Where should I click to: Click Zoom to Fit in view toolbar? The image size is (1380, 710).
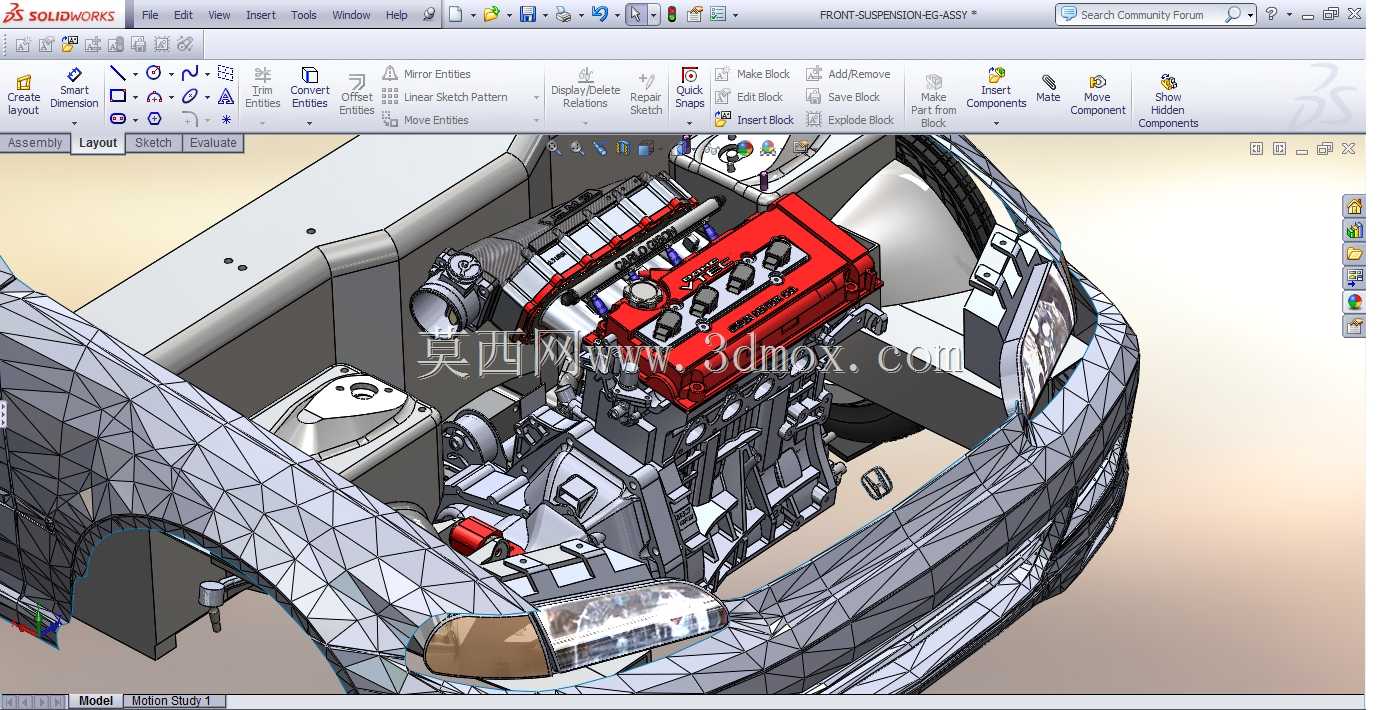(554, 148)
